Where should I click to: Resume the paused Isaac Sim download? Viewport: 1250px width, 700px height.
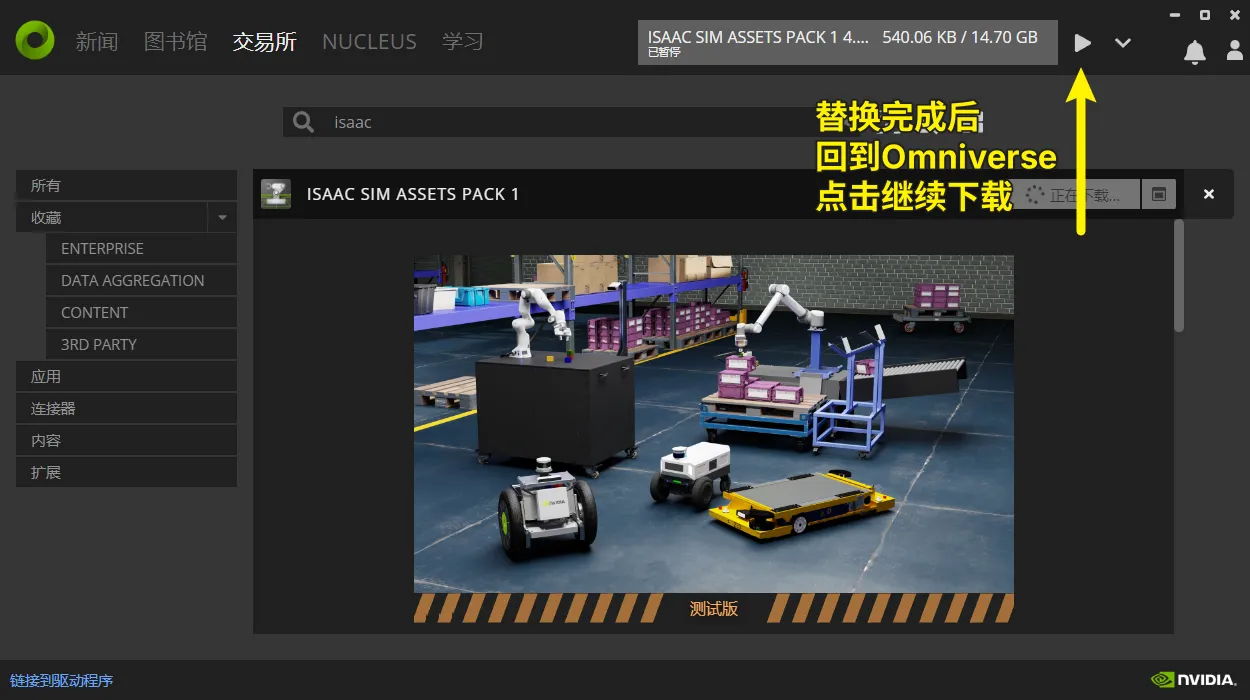tap(1082, 43)
